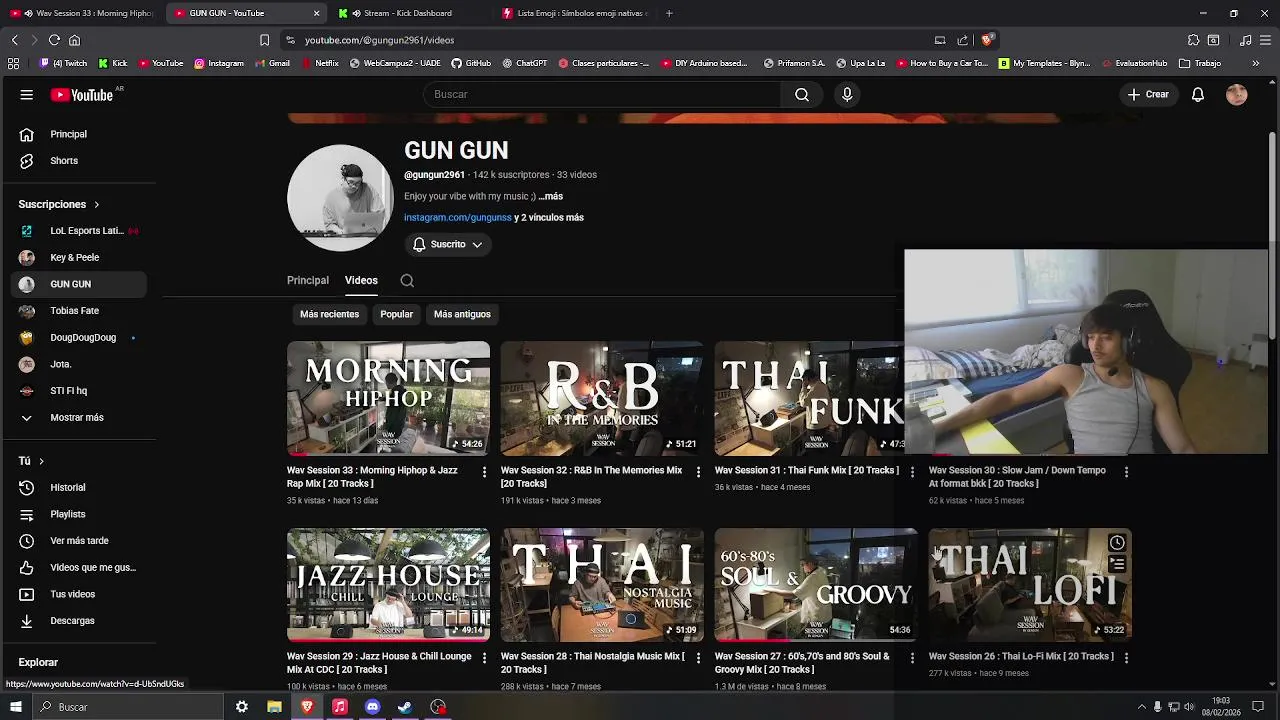This screenshot has width=1280, height=720.
Task: Activate voice search microphone
Action: coord(847,94)
